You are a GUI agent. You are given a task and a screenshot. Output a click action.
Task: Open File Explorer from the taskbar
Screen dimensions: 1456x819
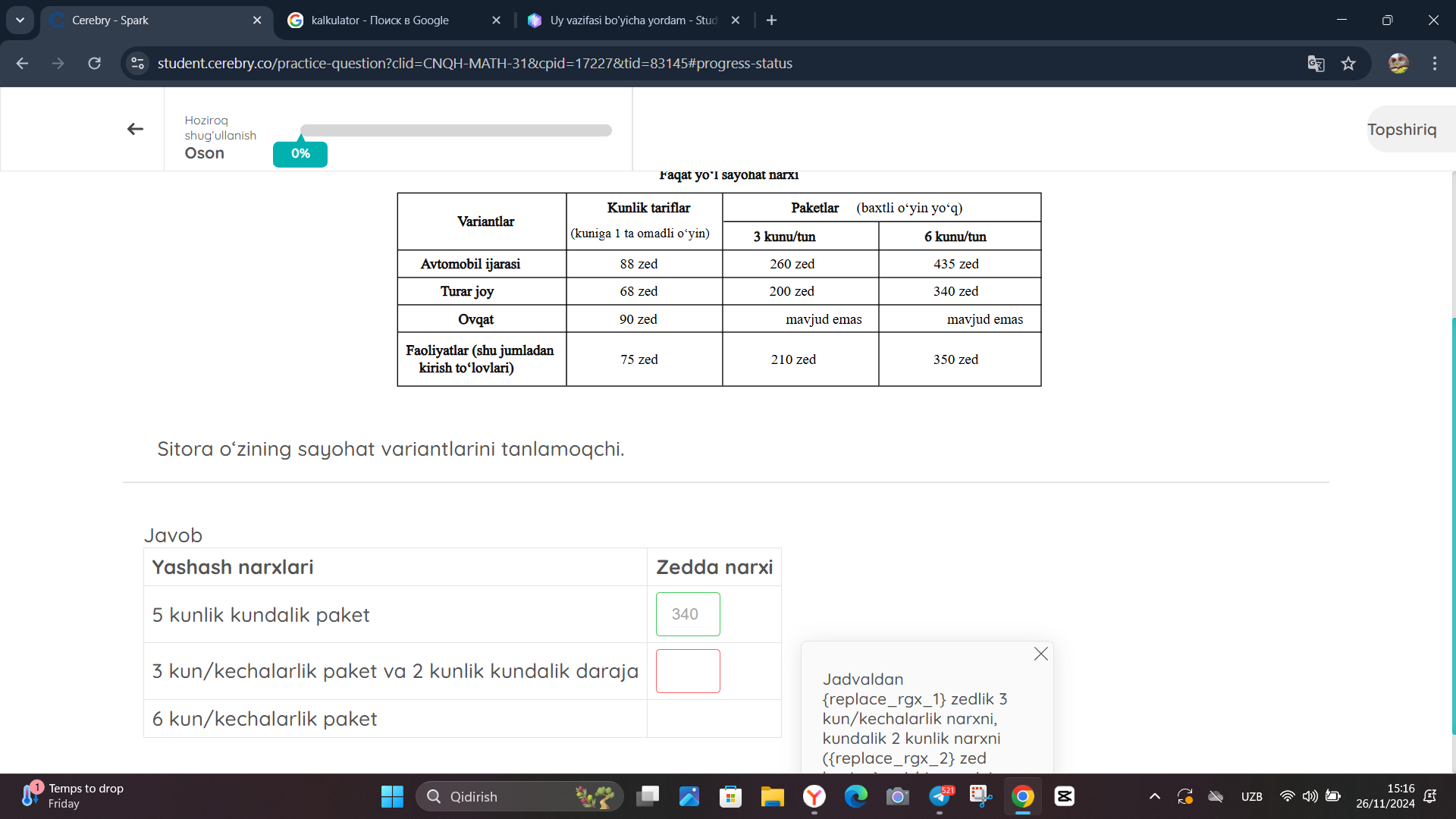(x=772, y=796)
